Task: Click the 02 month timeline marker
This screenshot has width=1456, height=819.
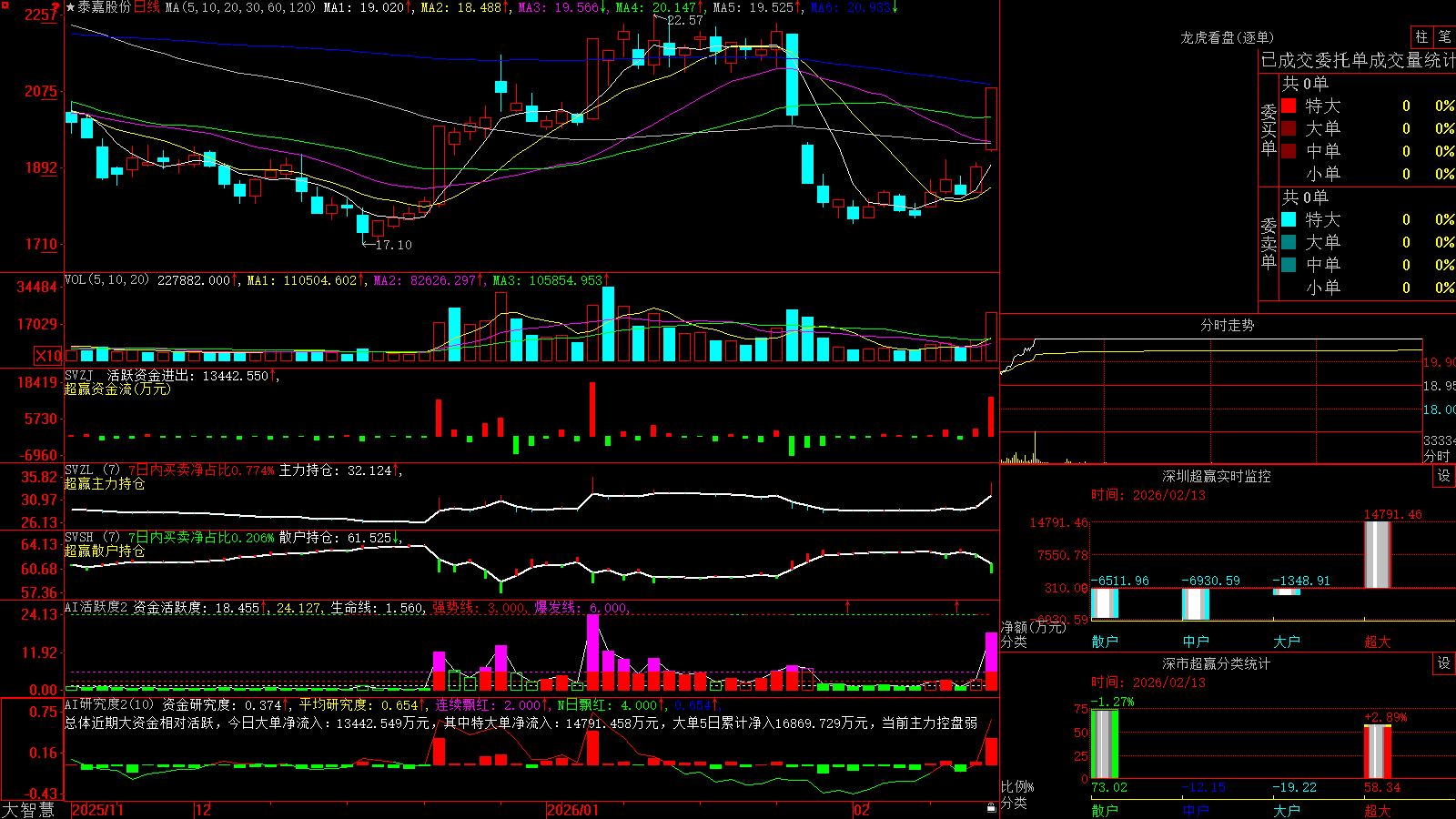Action: pyautogui.click(x=862, y=810)
